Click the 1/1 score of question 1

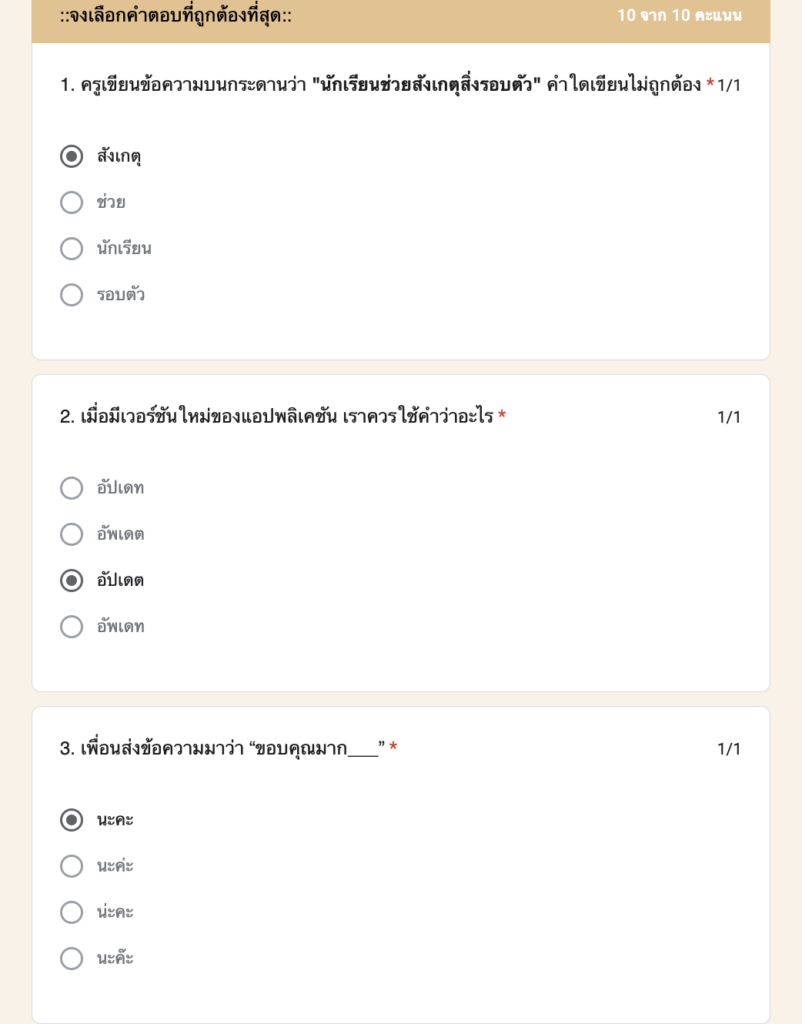pyautogui.click(x=729, y=86)
